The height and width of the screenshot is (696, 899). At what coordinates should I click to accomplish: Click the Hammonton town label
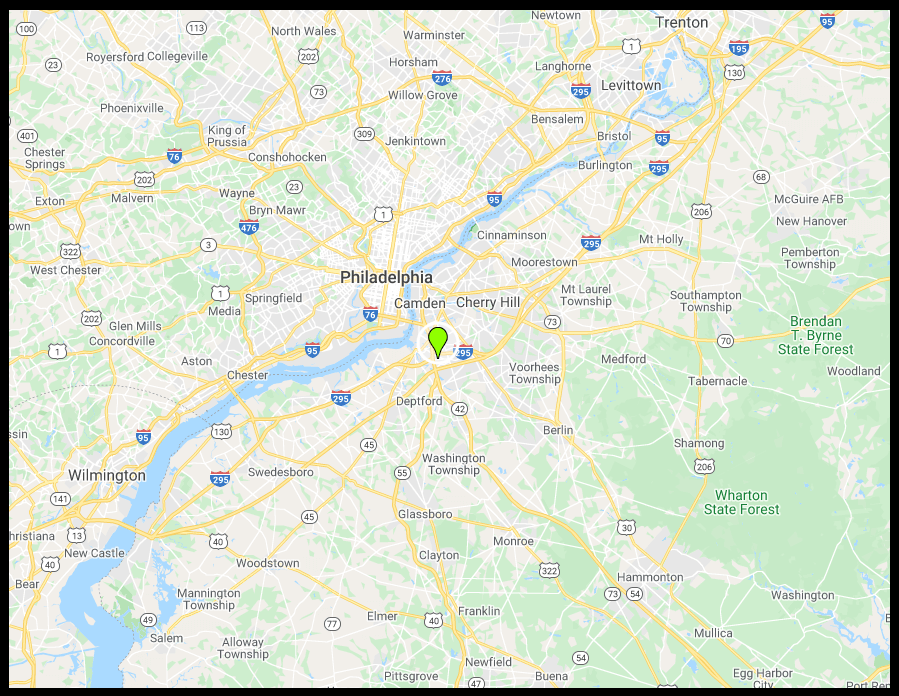click(x=650, y=577)
